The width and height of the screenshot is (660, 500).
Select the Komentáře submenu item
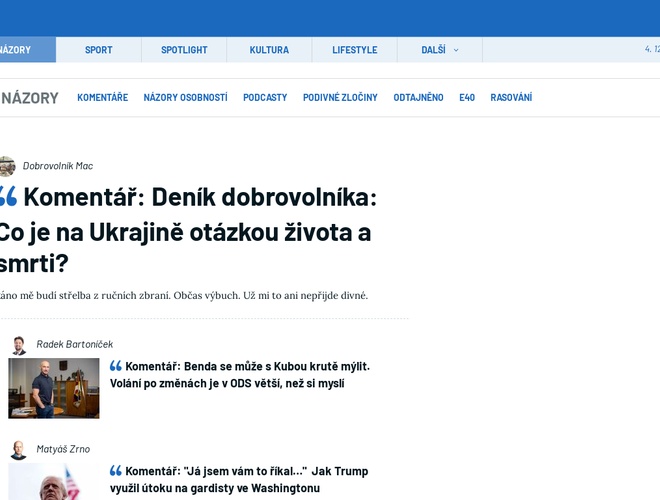[x=102, y=98]
